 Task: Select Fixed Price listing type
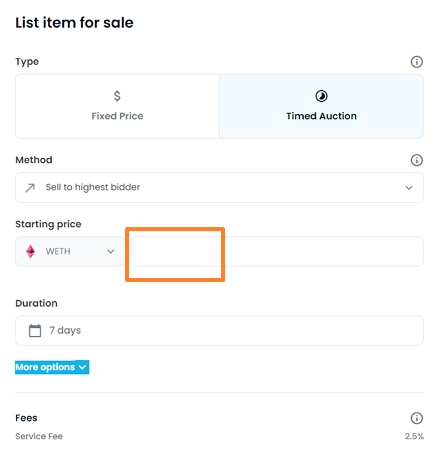(117, 106)
